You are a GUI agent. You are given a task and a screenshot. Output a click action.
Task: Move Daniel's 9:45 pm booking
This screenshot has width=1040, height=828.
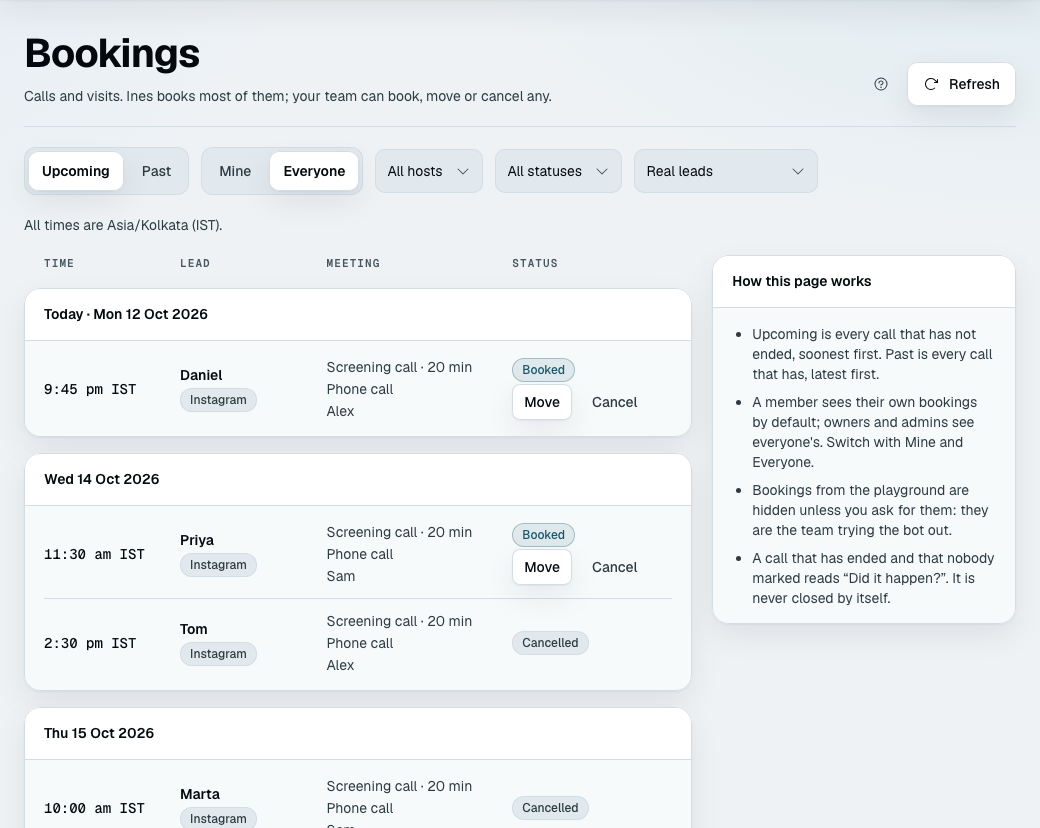point(542,402)
